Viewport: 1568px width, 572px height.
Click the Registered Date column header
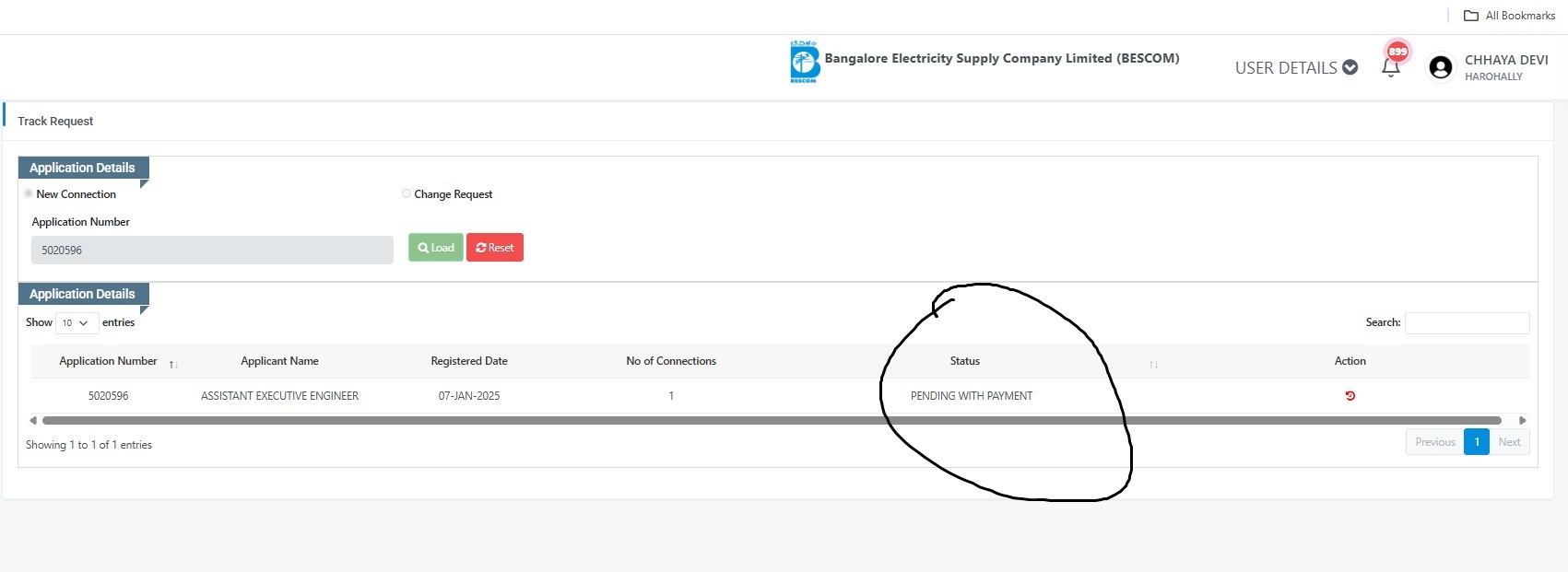[x=469, y=361]
